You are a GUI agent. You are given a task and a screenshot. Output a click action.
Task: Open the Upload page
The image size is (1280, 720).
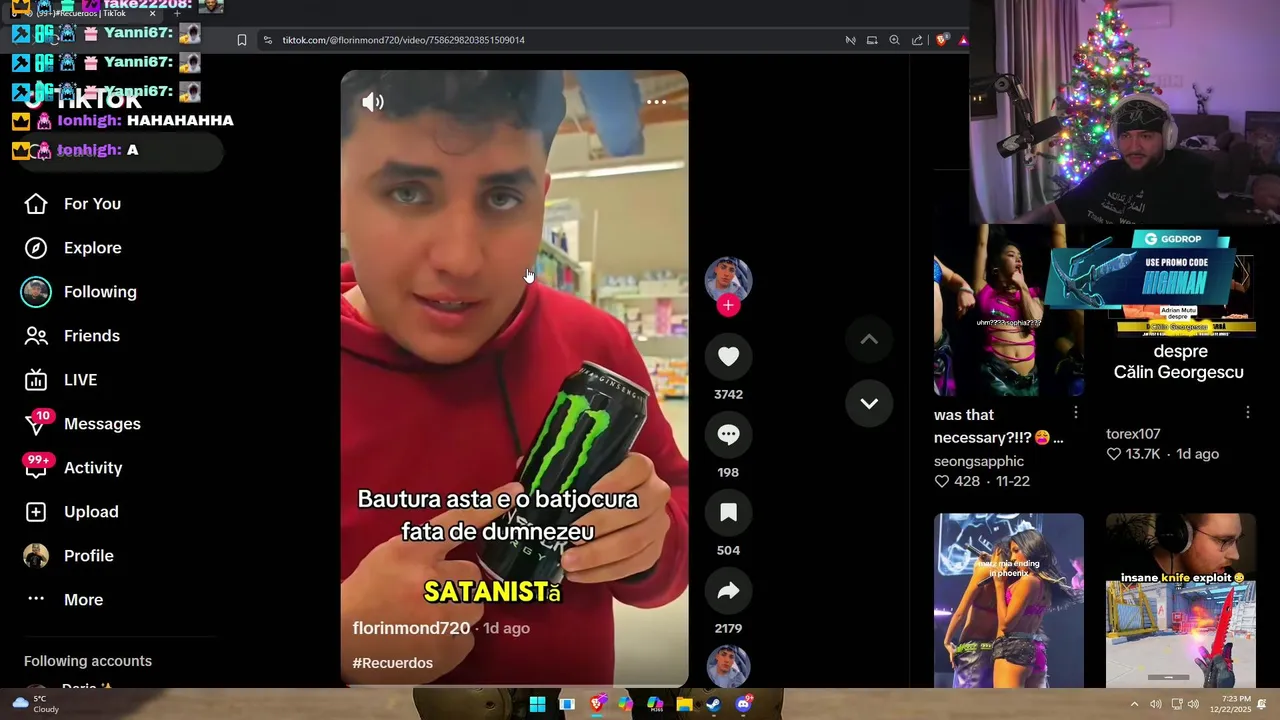coord(91,512)
